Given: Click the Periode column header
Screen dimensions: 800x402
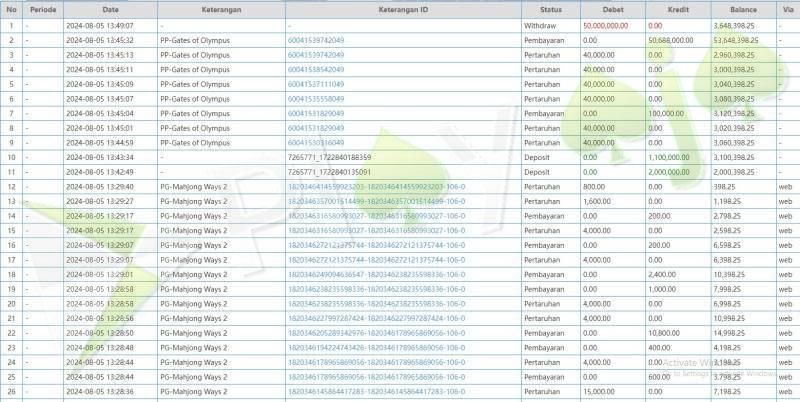Looking at the screenshot, I should (x=43, y=9).
